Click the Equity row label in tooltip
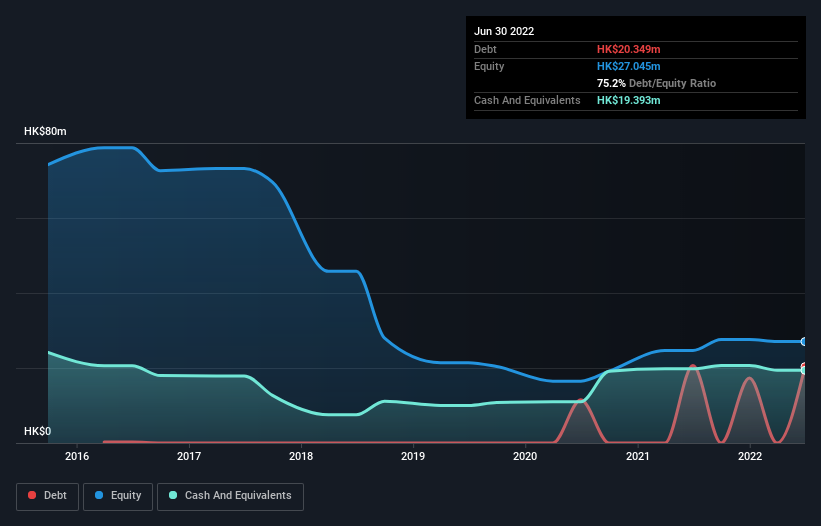 [489, 66]
